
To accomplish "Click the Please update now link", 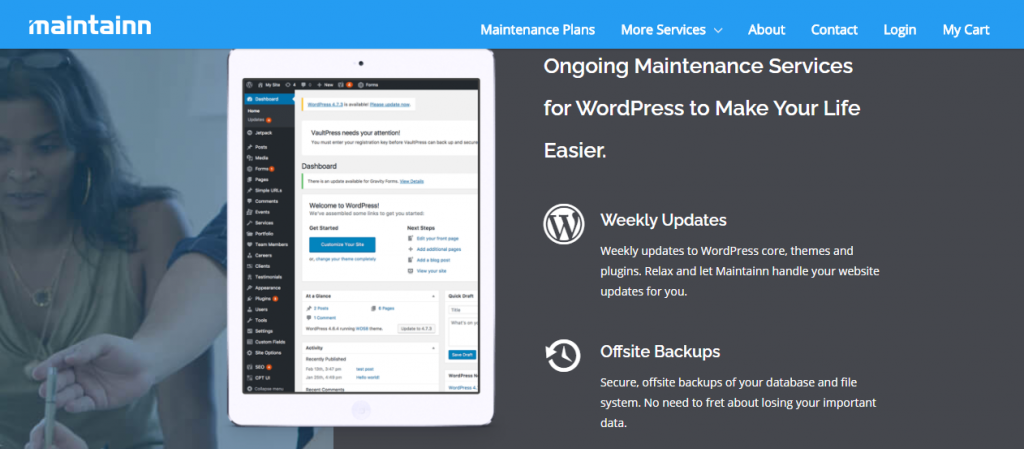I will click(390, 104).
